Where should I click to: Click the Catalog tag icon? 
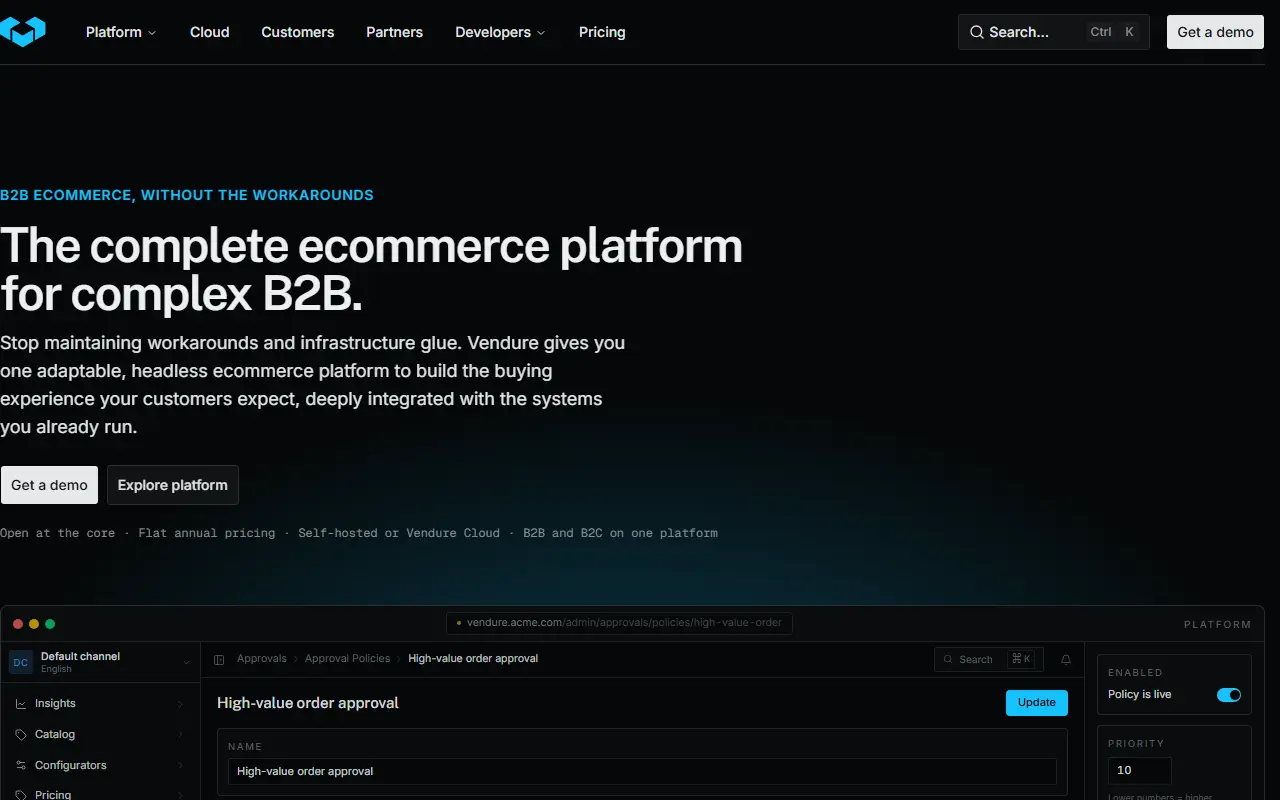tap(21, 735)
